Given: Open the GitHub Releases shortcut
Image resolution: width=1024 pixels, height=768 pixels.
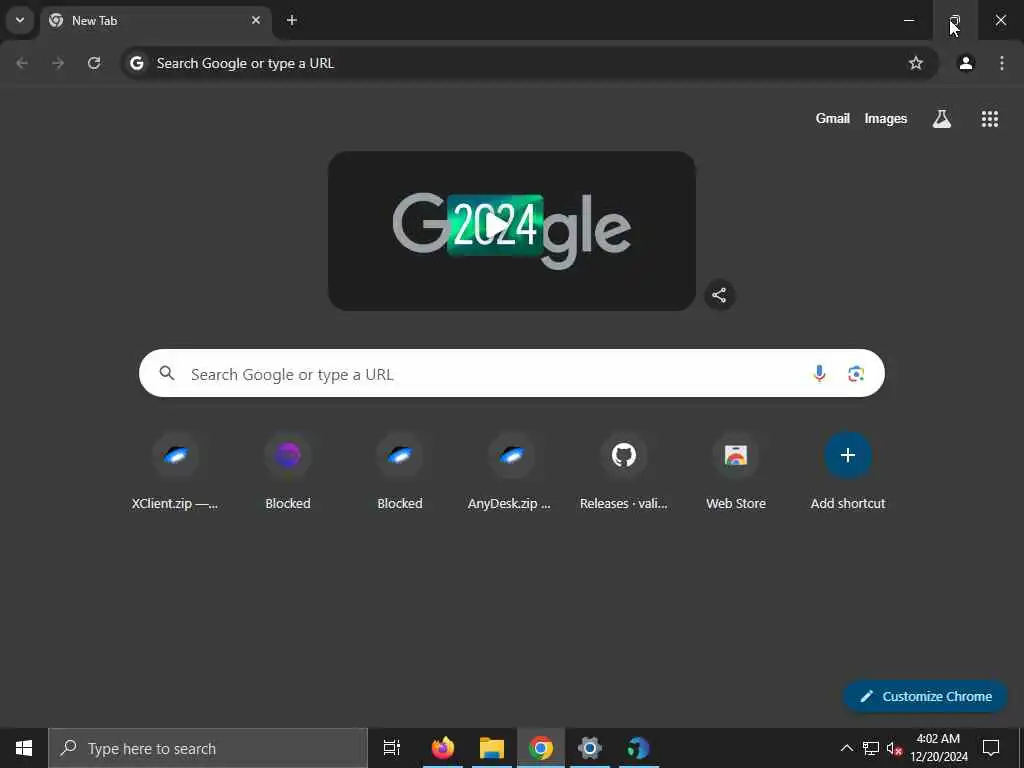Looking at the screenshot, I should [x=624, y=471].
